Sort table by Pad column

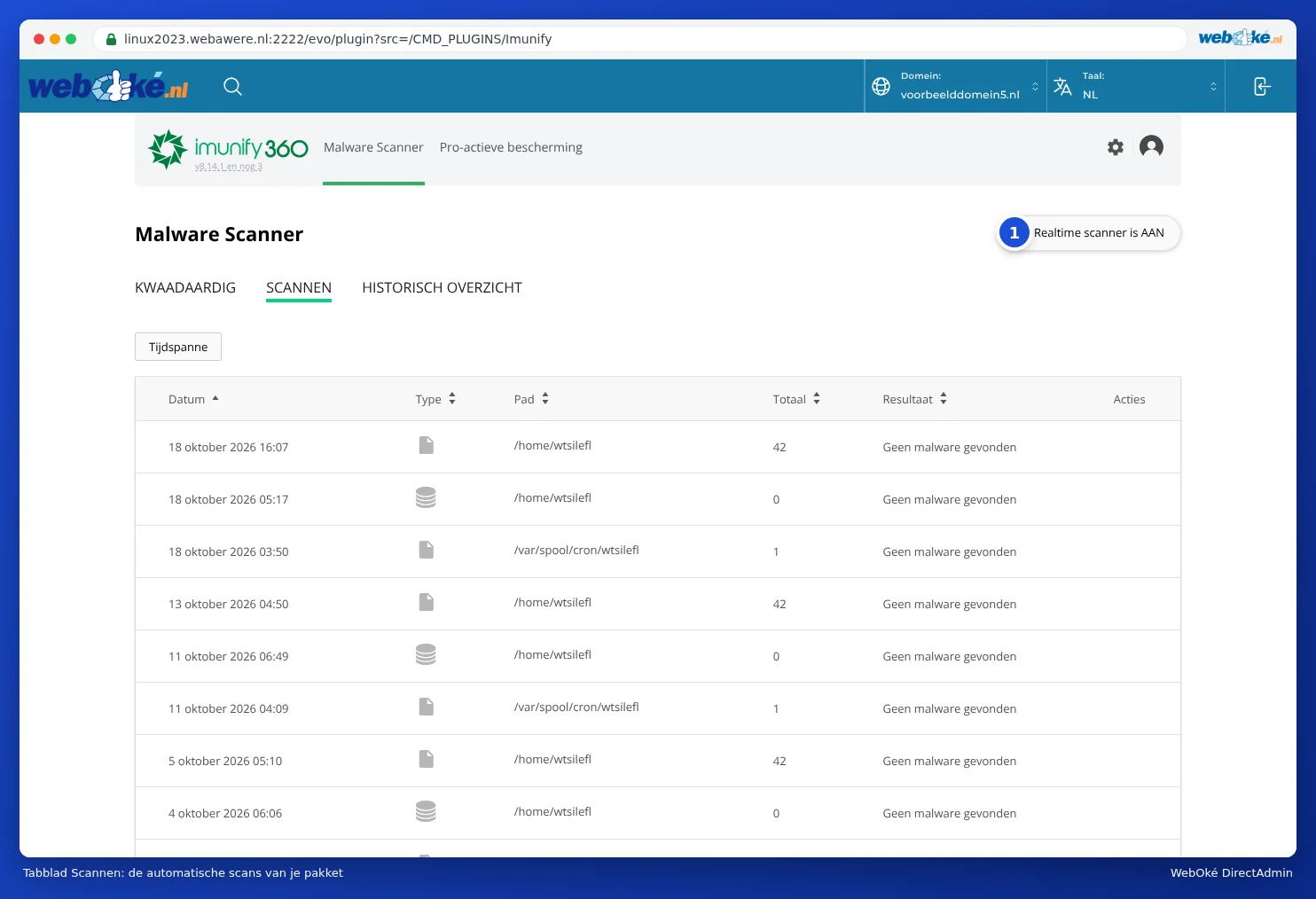tap(531, 399)
